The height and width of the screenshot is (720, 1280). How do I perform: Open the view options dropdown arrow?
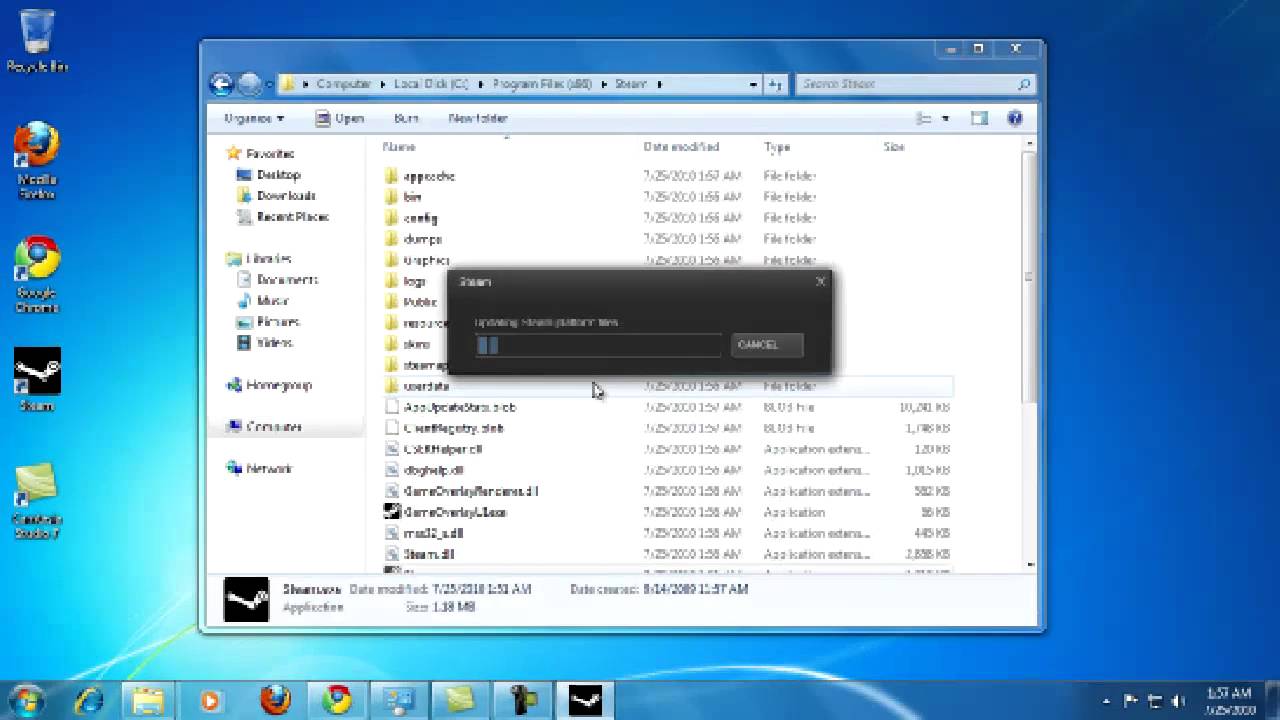(x=946, y=118)
